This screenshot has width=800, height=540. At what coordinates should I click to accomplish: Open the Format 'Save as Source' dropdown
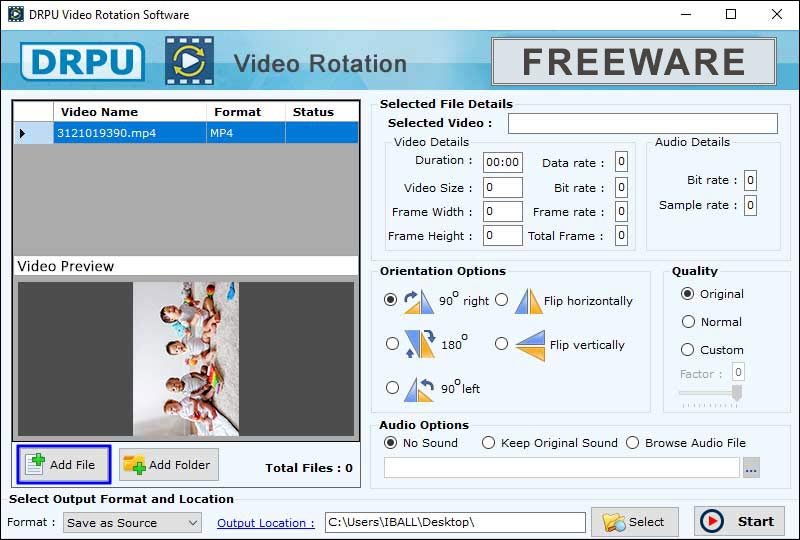(132, 523)
